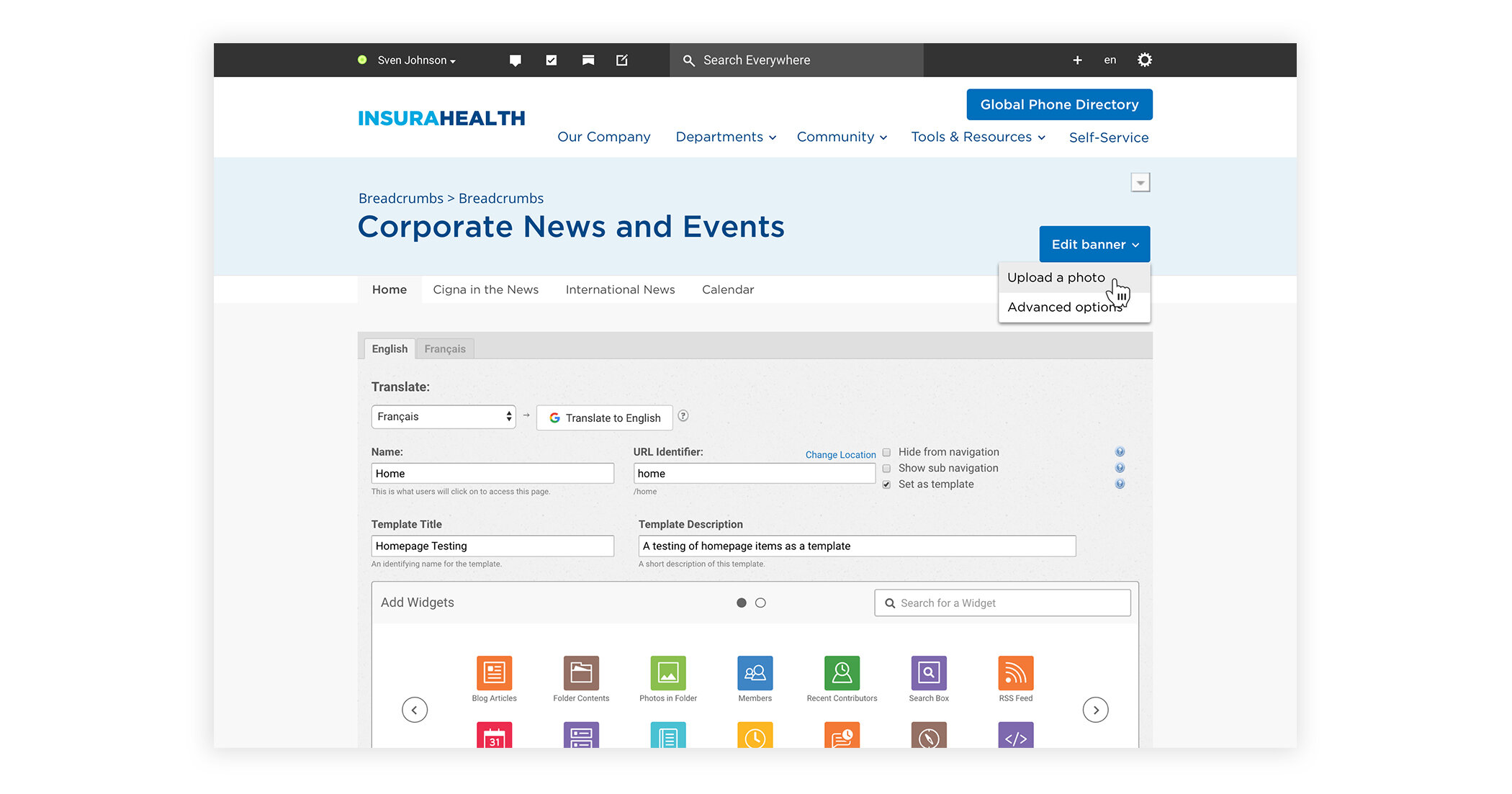Add the purple form widget in second row
The height and width of the screenshot is (794, 1512).
click(581, 735)
